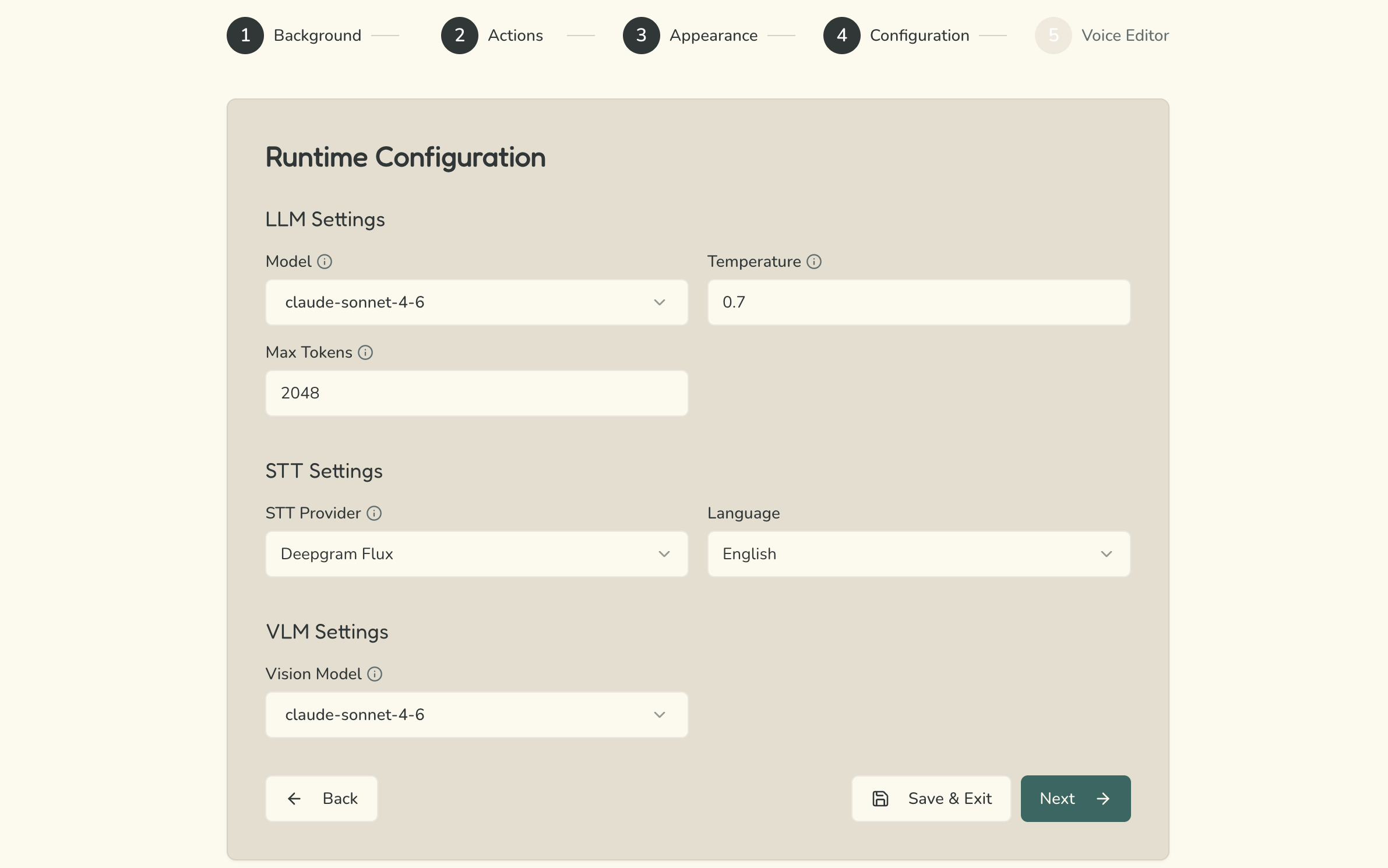The image size is (1388, 868).
Task: Click the step 3 Appearance circle
Action: tap(641, 36)
